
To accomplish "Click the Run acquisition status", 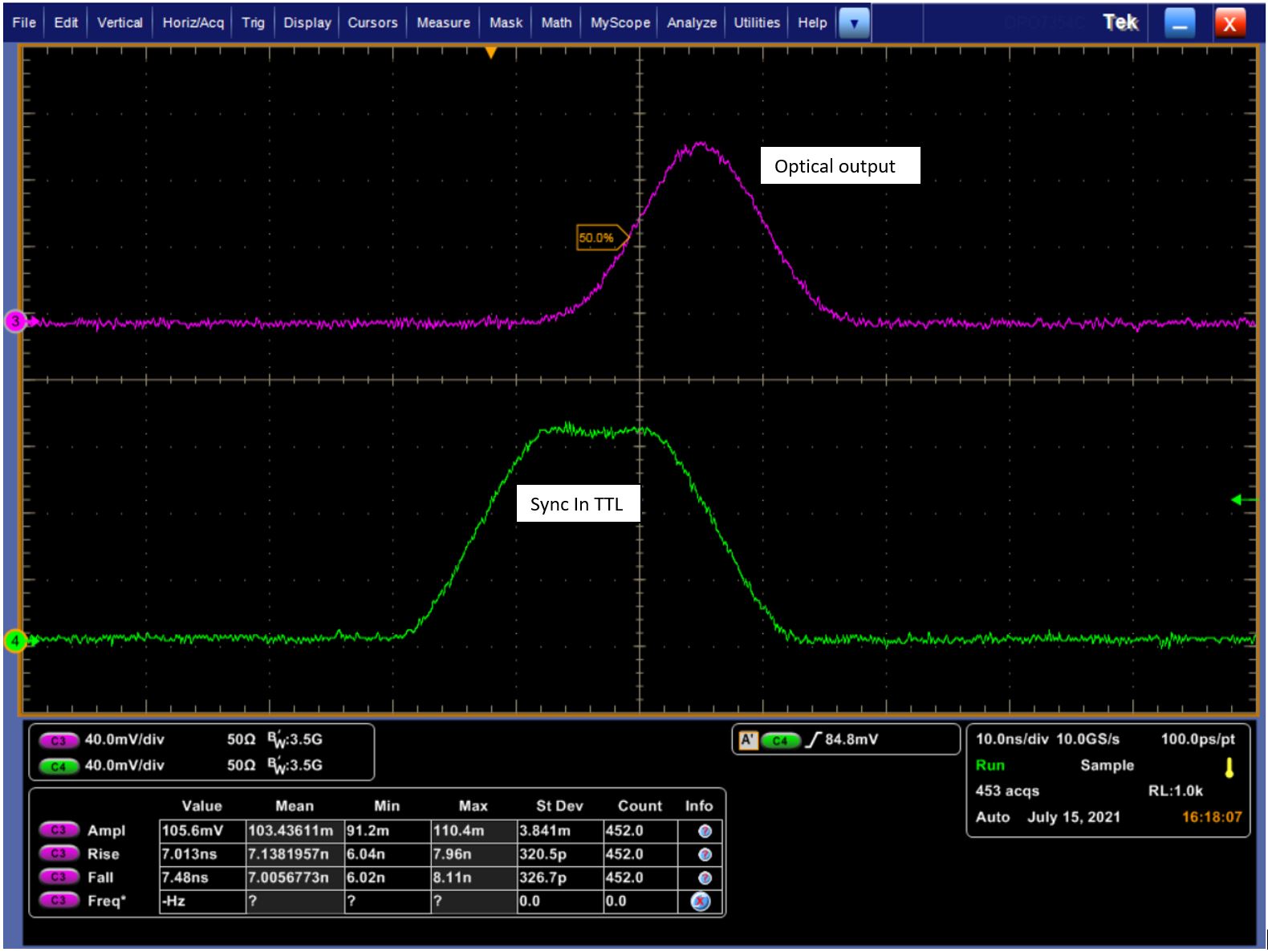I will click(x=990, y=765).
